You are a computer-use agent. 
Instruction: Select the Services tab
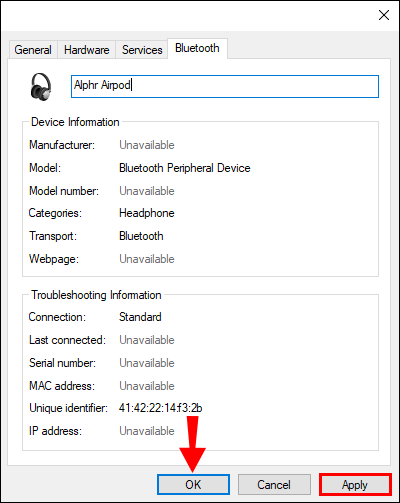pyautogui.click(x=142, y=50)
